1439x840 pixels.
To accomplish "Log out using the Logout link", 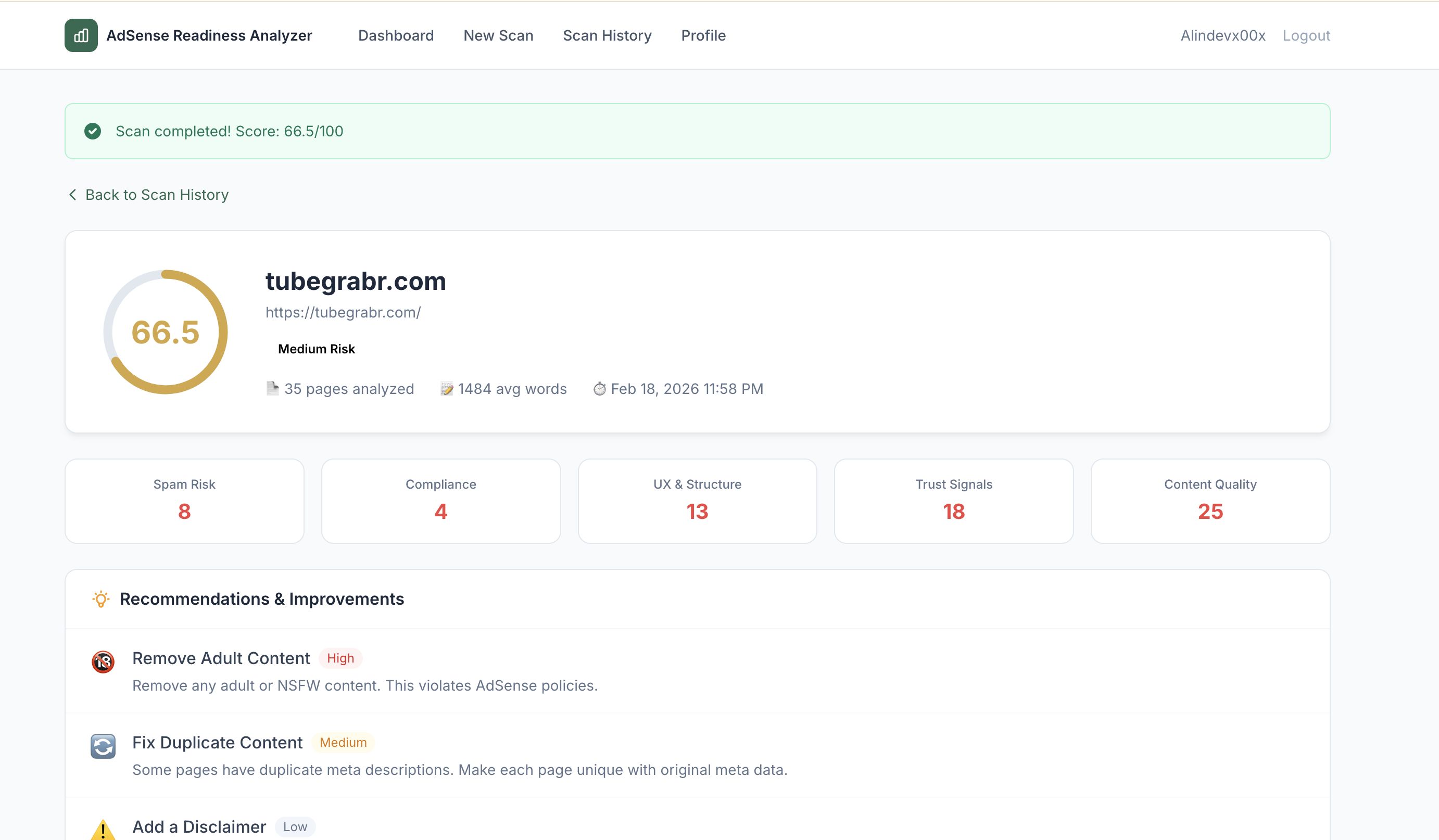I will (x=1306, y=35).
